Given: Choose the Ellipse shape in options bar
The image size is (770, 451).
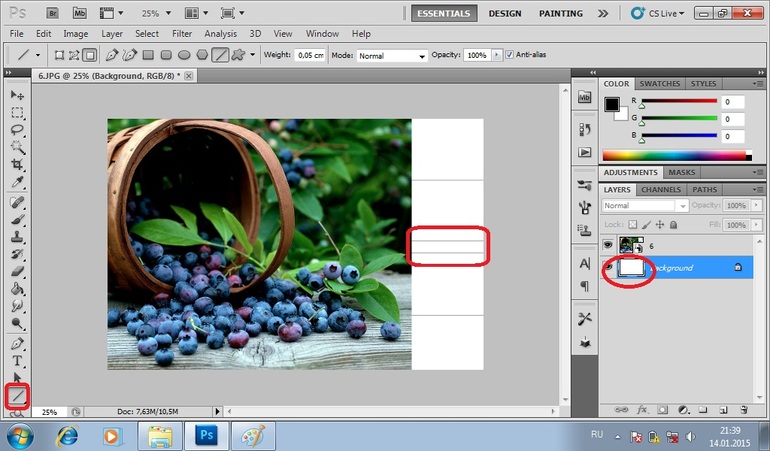Looking at the screenshot, I should click(x=184, y=55).
